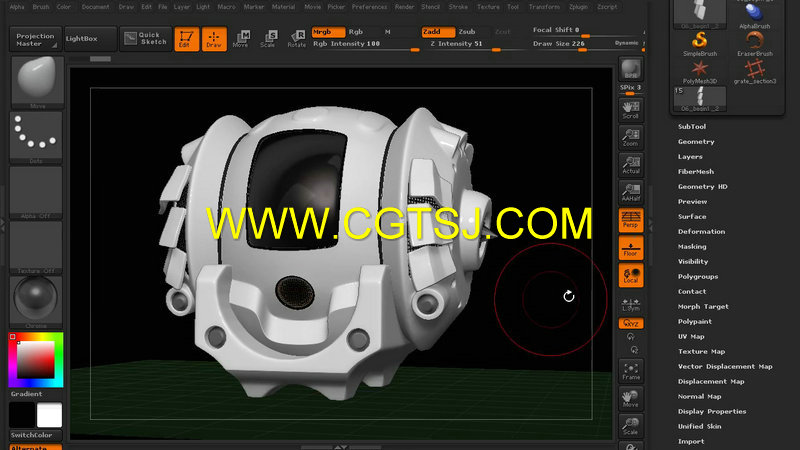This screenshot has height=450, width=800.
Task: Click the AAHalf view icon
Action: (631, 192)
